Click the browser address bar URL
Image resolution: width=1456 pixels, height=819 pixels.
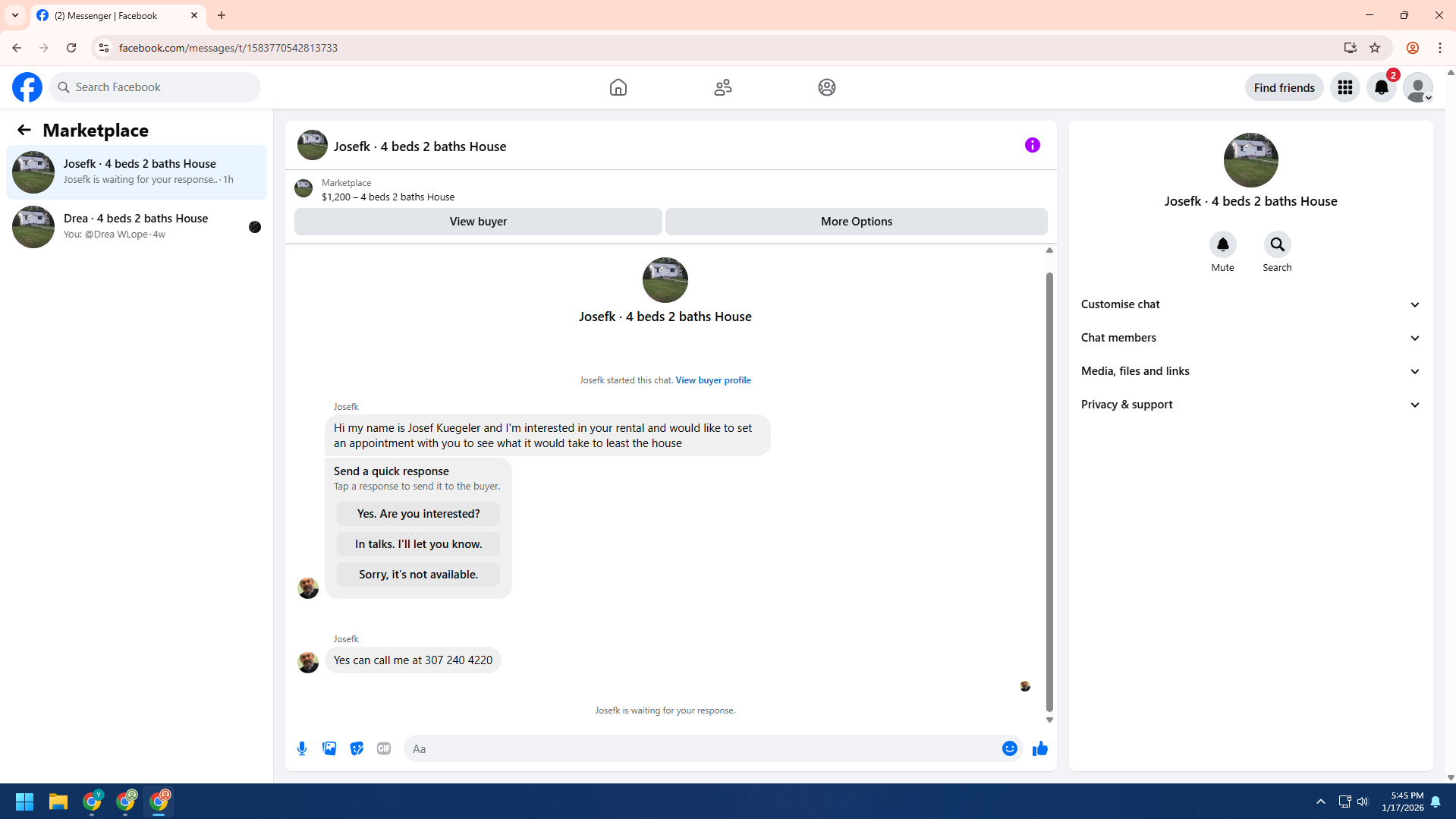(x=228, y=48)
